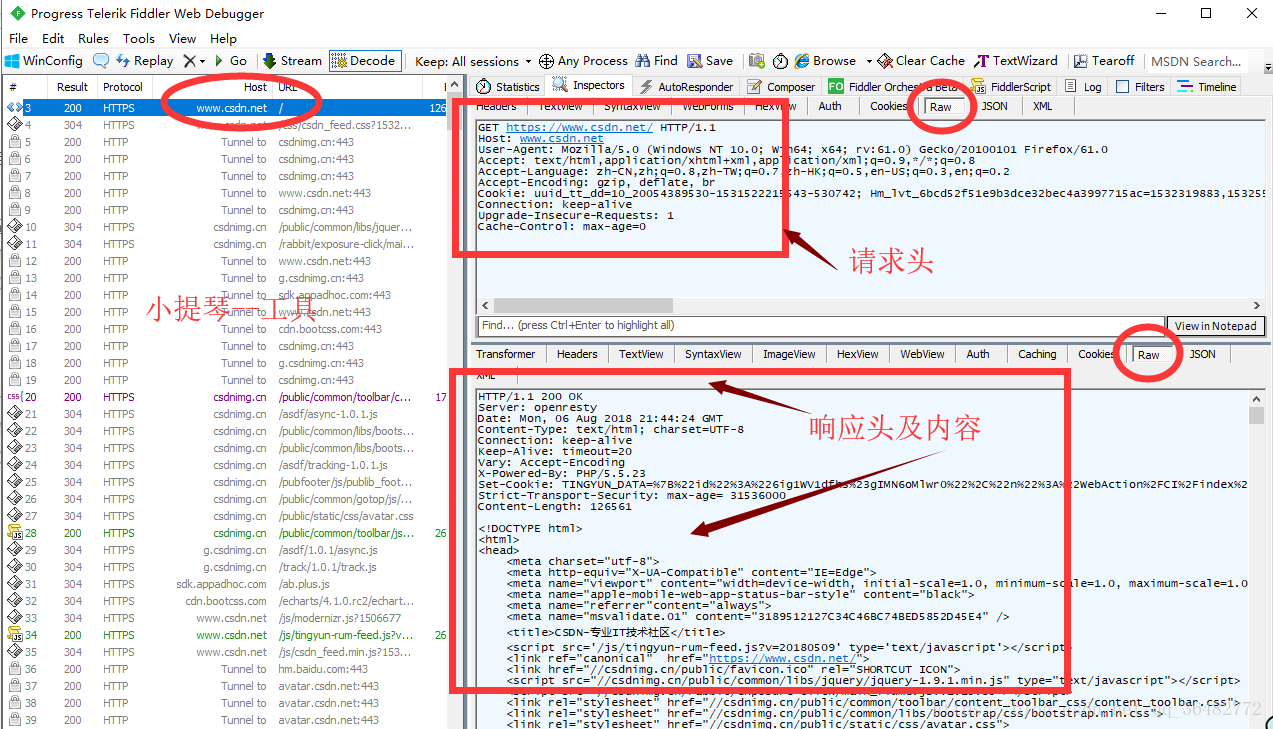Viewport: 1273px width, 729px height.
Task: Click the timer clock toolbar icon
Action: (780, 61)
